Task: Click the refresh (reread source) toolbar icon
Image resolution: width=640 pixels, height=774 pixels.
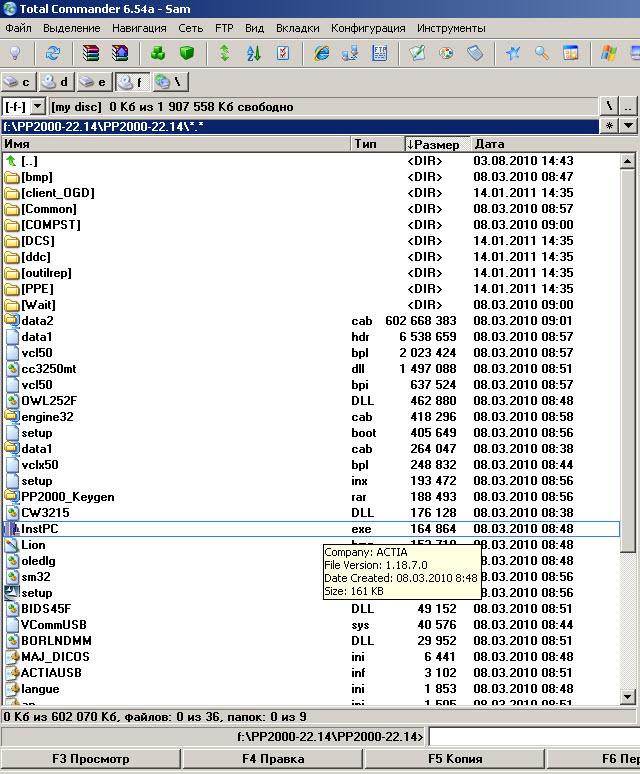Action: 53,53
